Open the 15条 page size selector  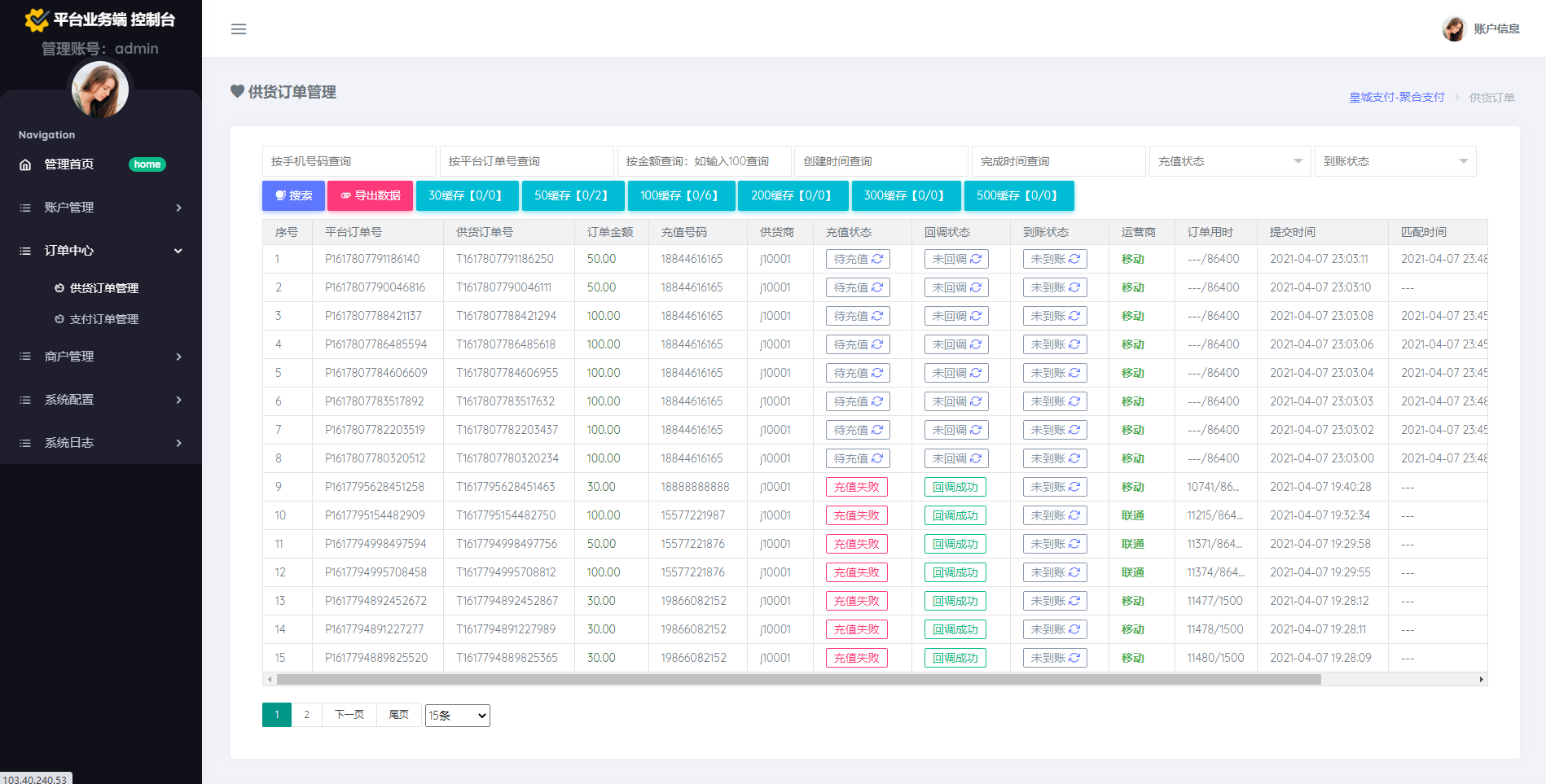[x=457, y=716]
